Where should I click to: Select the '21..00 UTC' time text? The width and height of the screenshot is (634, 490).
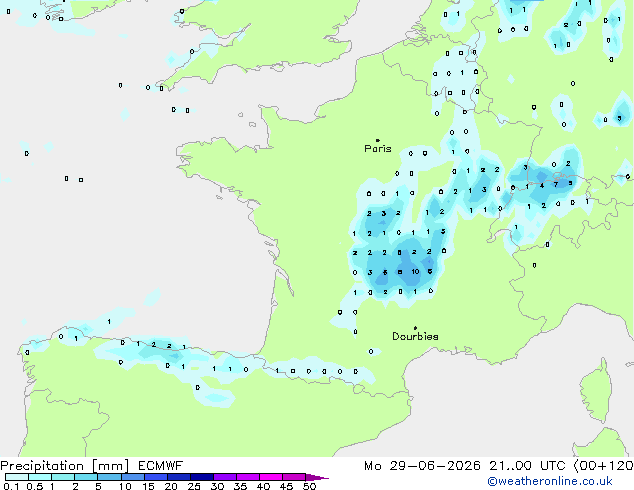(x=527, y=466)
